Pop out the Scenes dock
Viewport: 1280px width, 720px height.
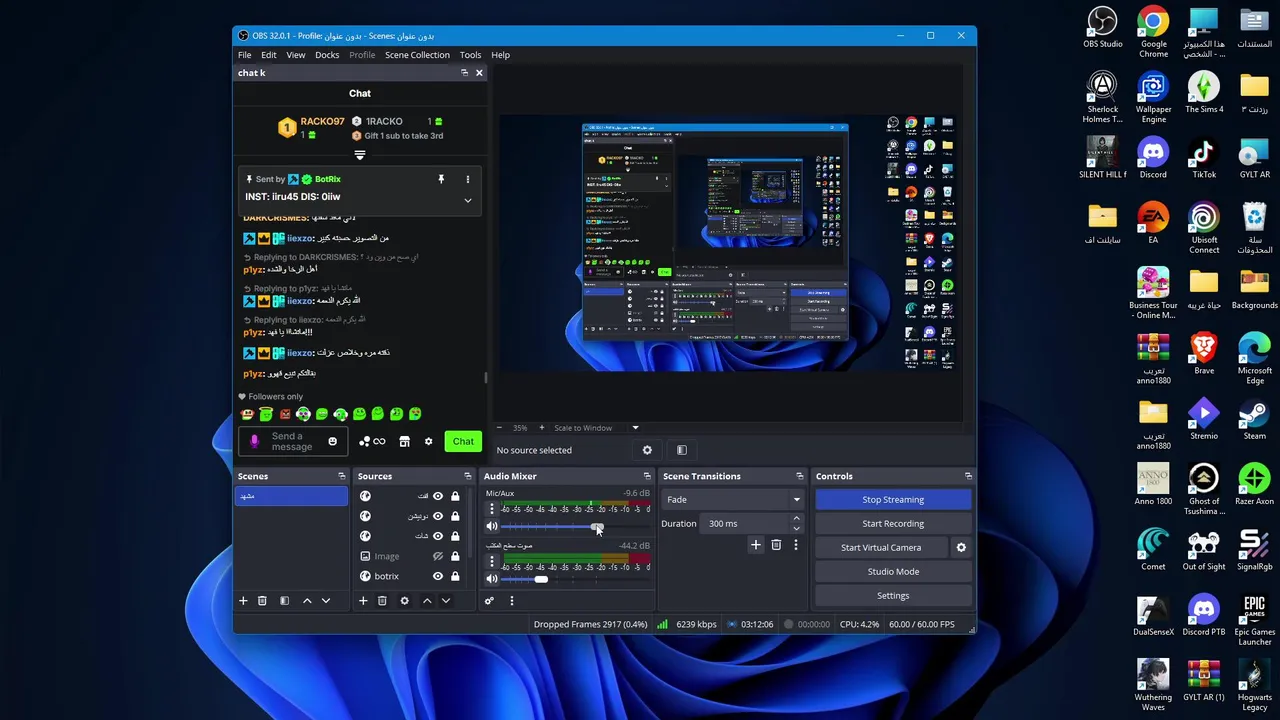(x=342, y=476)
